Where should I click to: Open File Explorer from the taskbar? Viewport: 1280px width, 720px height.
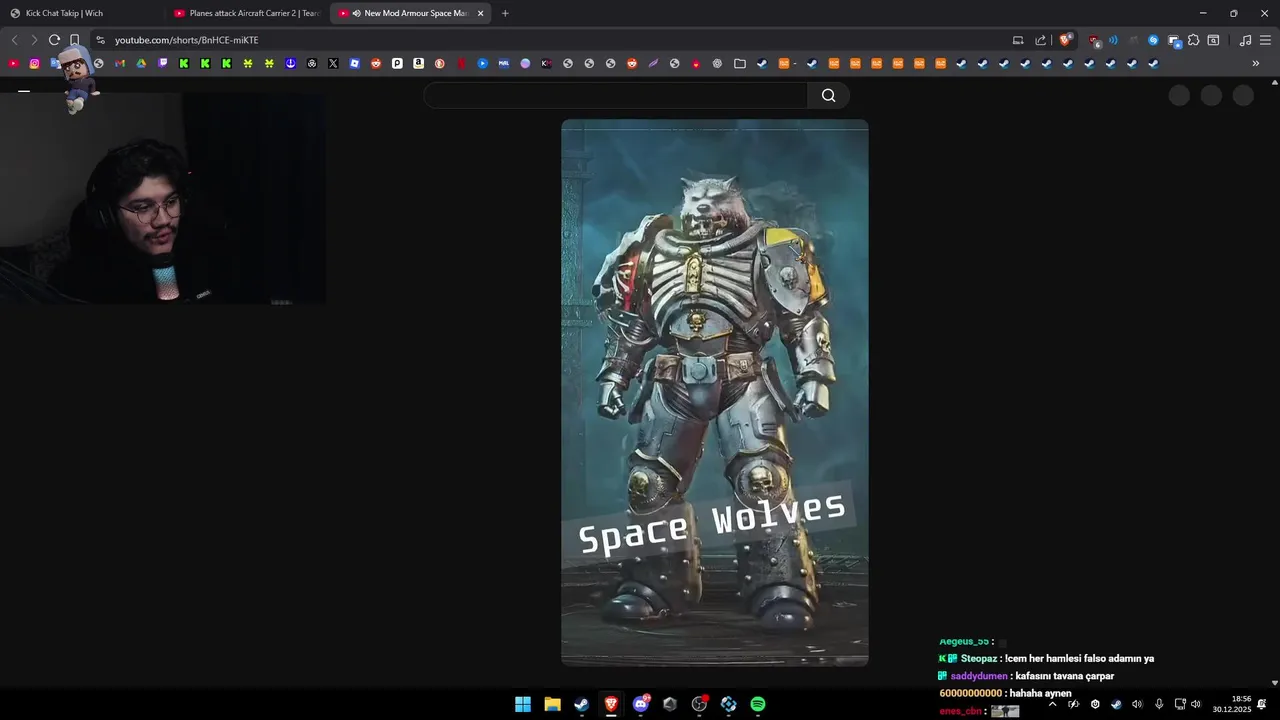(x=552, y=704)
